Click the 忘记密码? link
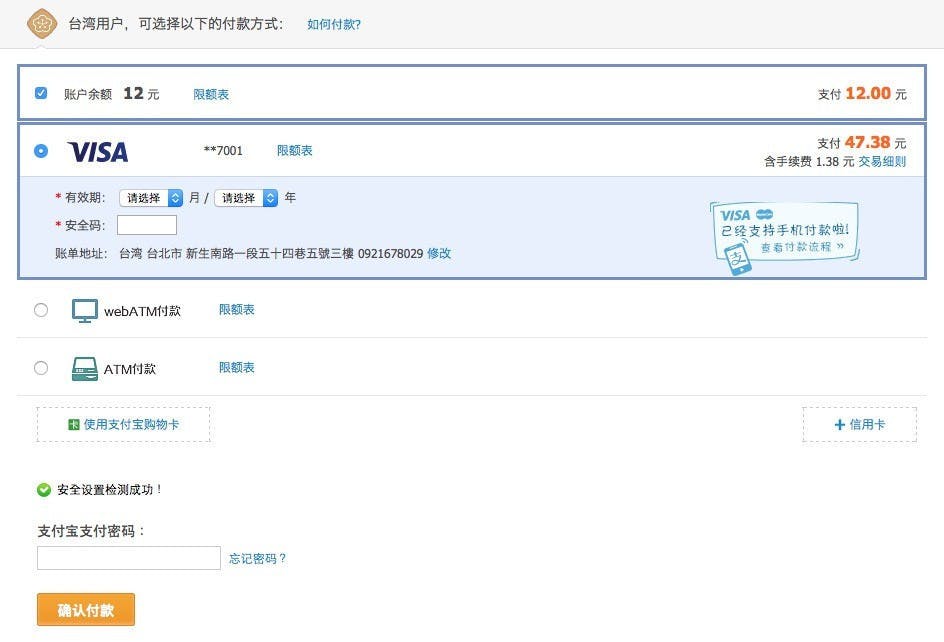 tap(258, 559)
